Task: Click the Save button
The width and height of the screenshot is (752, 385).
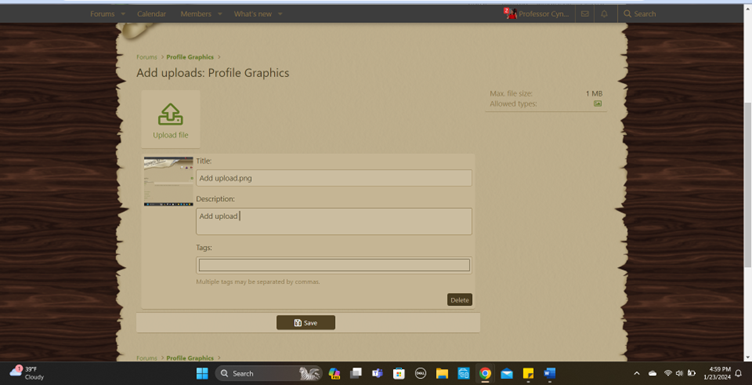Action: 306,323
